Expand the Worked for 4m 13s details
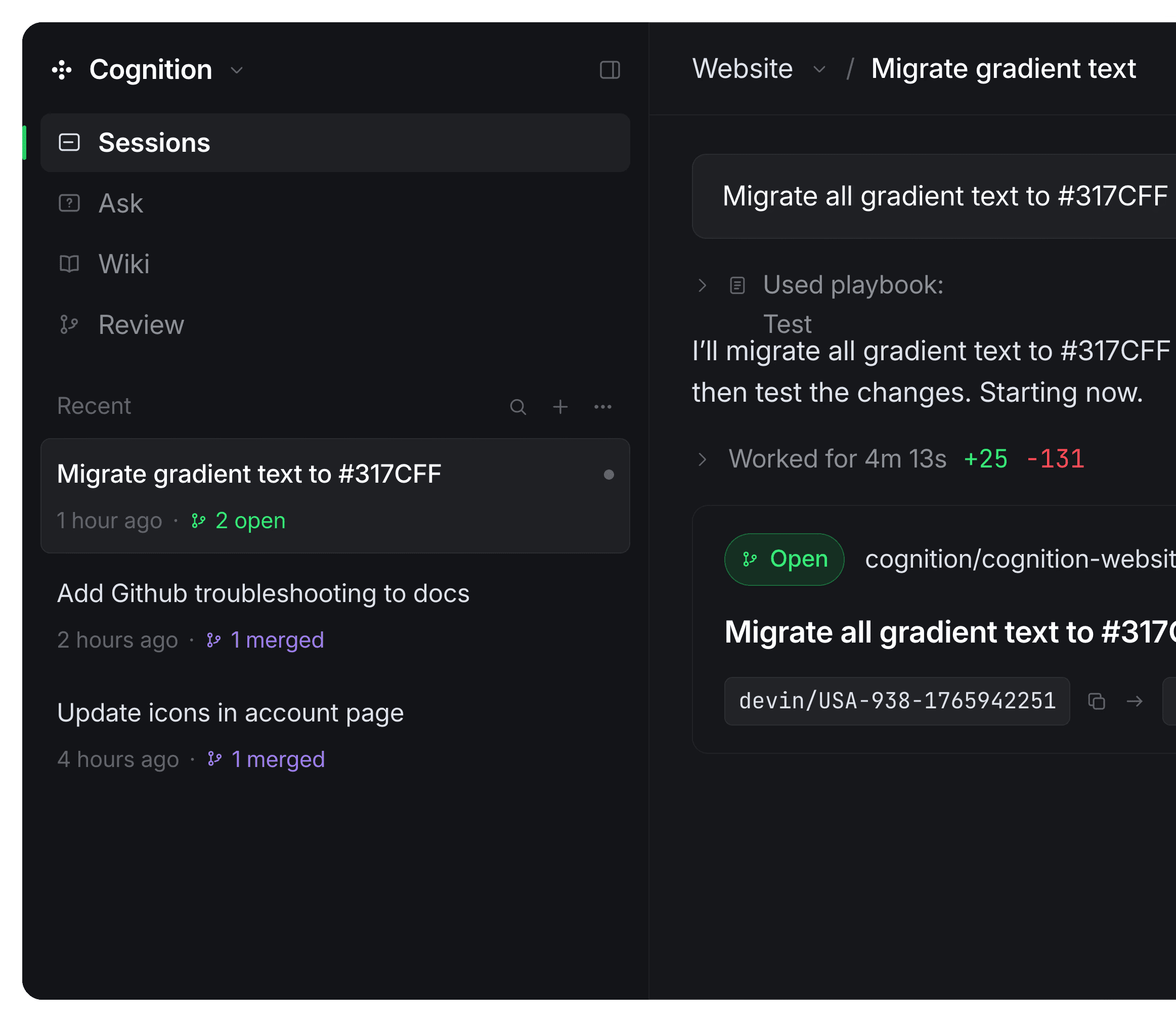The width and height of the screenshot is (1176, 1022). point(702,459)
